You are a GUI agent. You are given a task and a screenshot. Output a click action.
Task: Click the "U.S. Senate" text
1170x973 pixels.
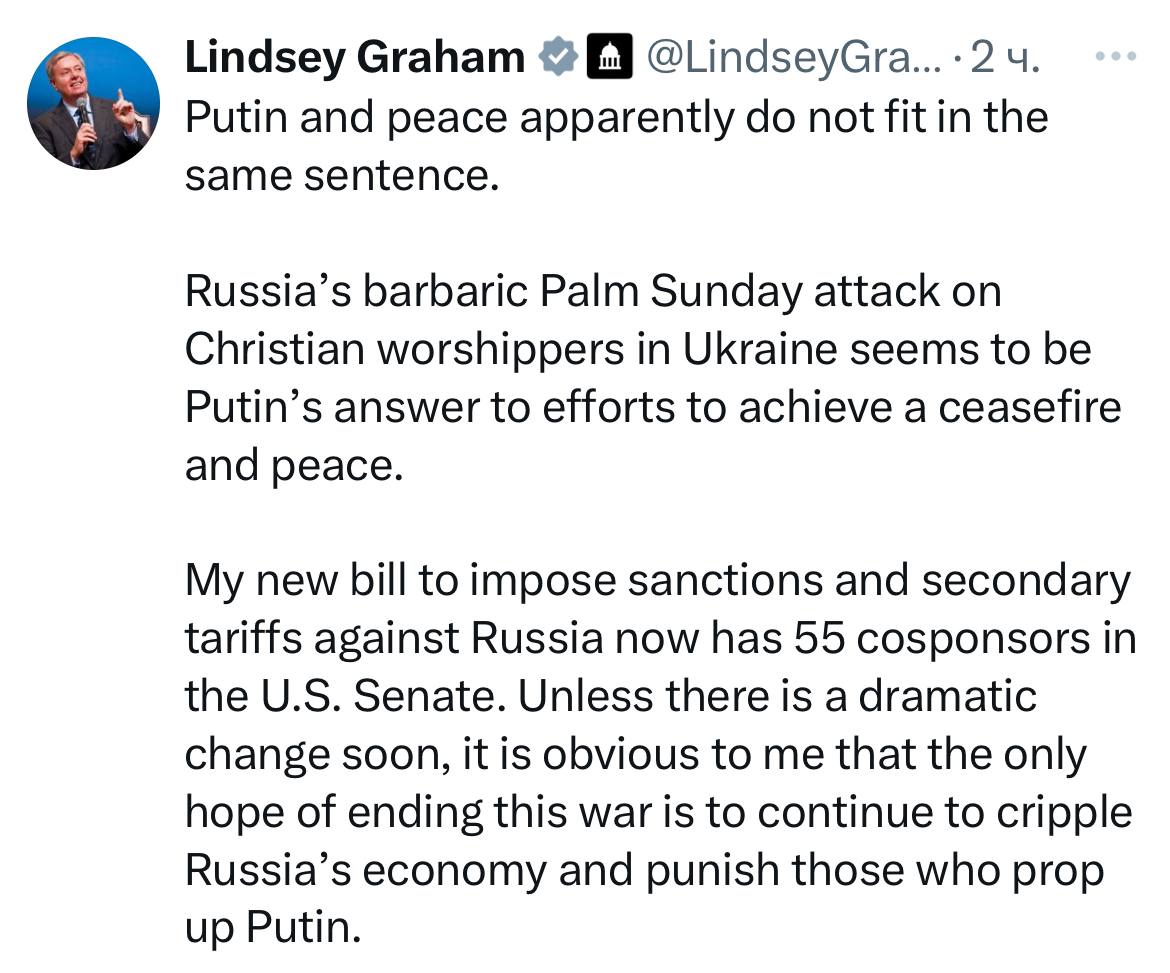[x=381, y=697]
